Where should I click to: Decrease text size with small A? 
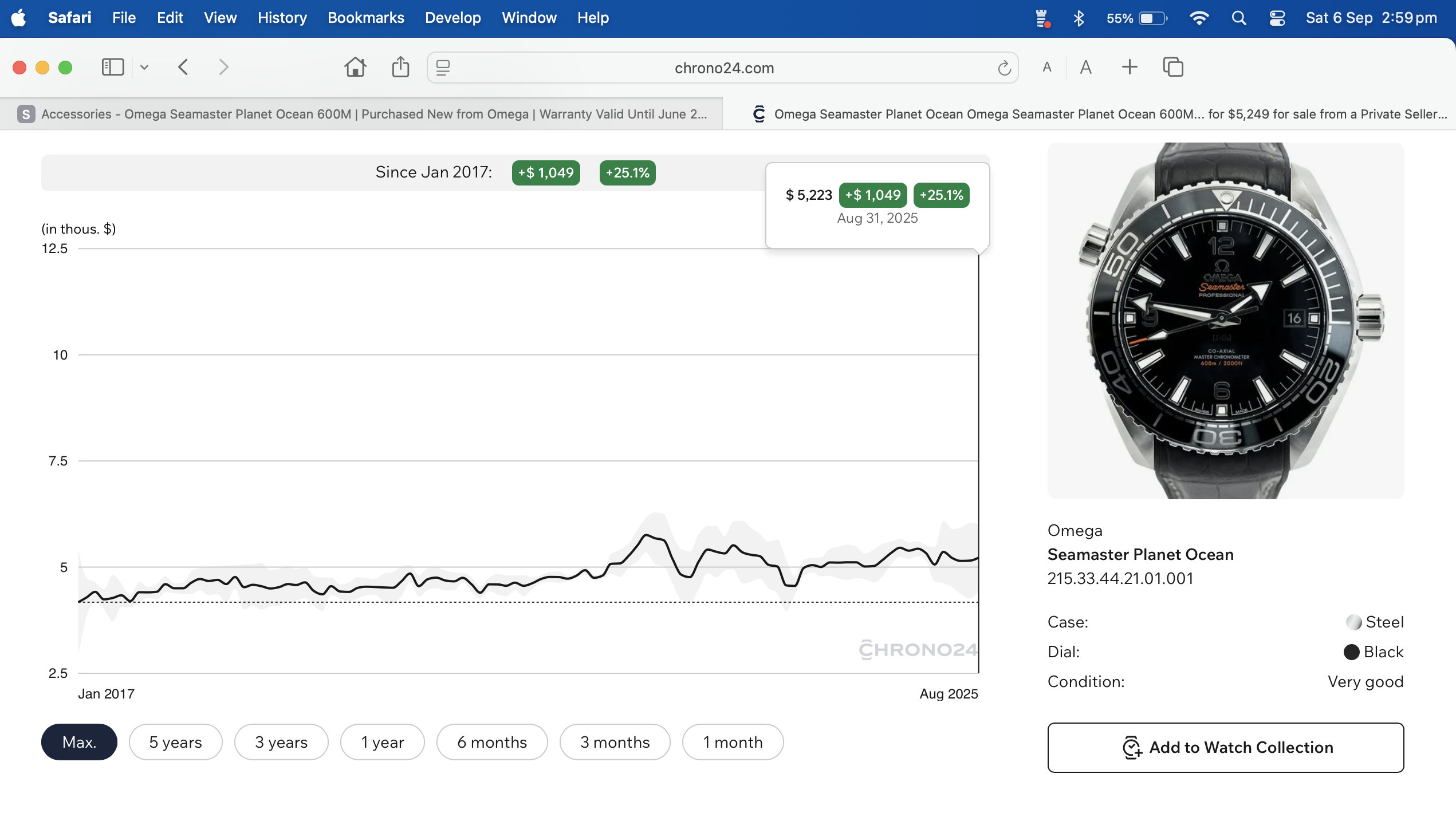[x=1047, y=68]
